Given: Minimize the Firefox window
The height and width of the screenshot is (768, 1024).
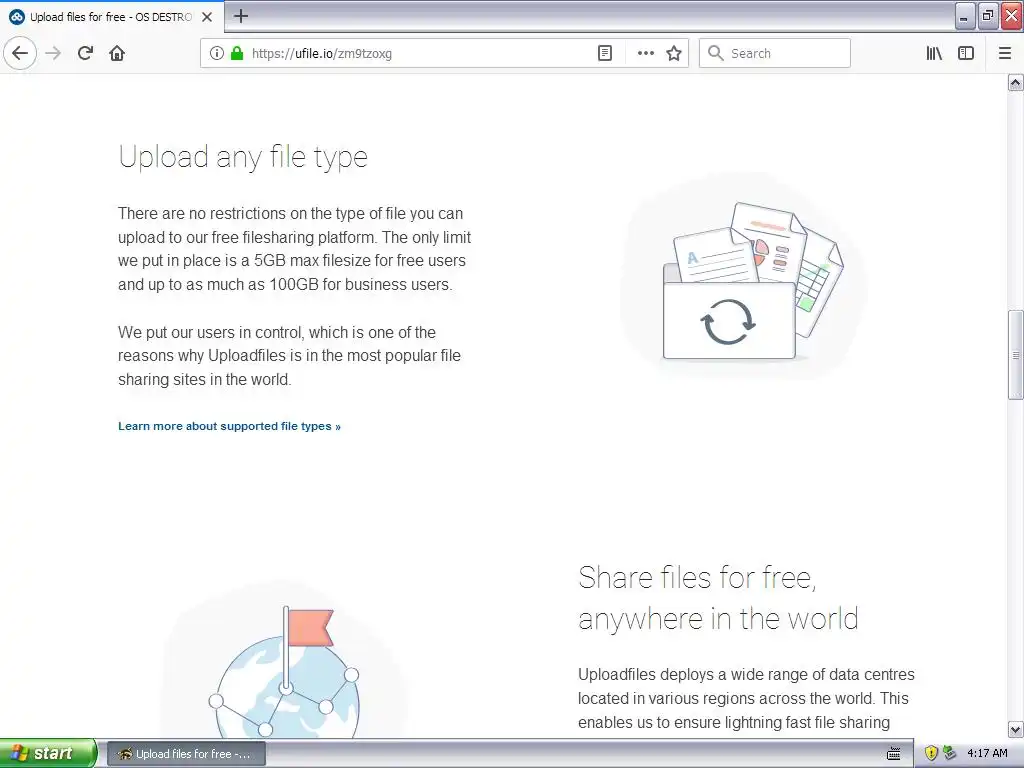Looking at the screenshot, I should [965, 16].
